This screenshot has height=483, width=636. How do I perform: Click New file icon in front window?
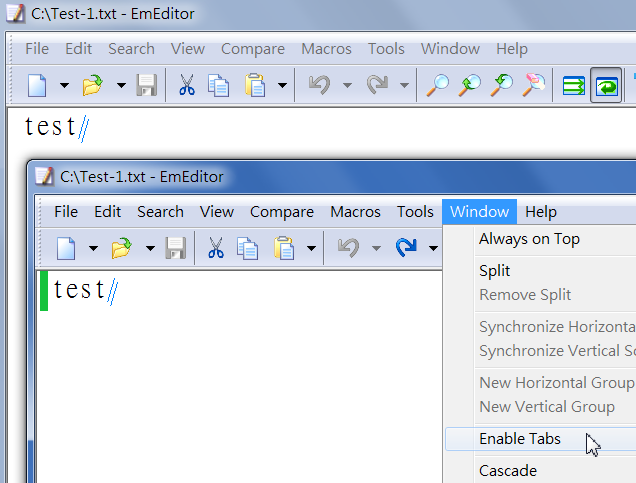pyautogui.click(x=66, y=248)
